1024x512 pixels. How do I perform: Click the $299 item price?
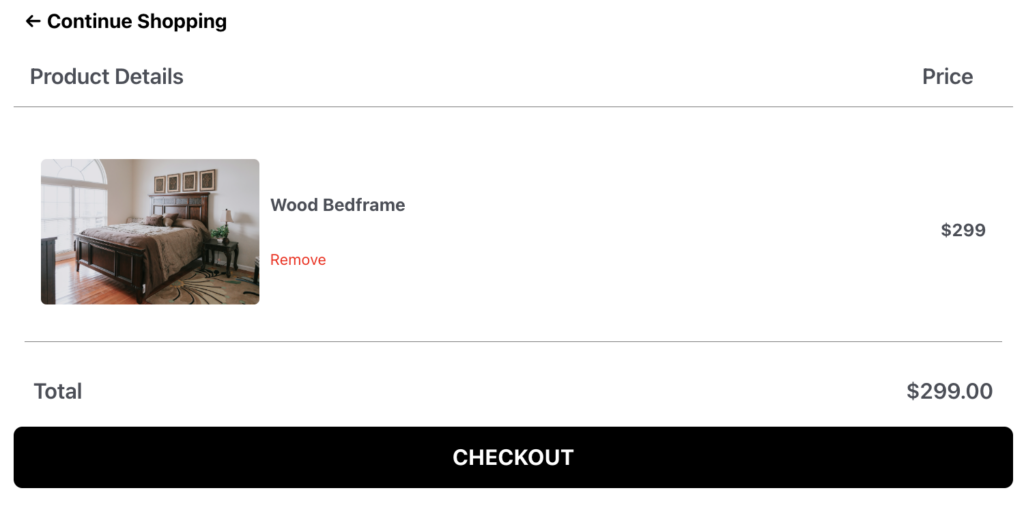click(x=963, y=230)
